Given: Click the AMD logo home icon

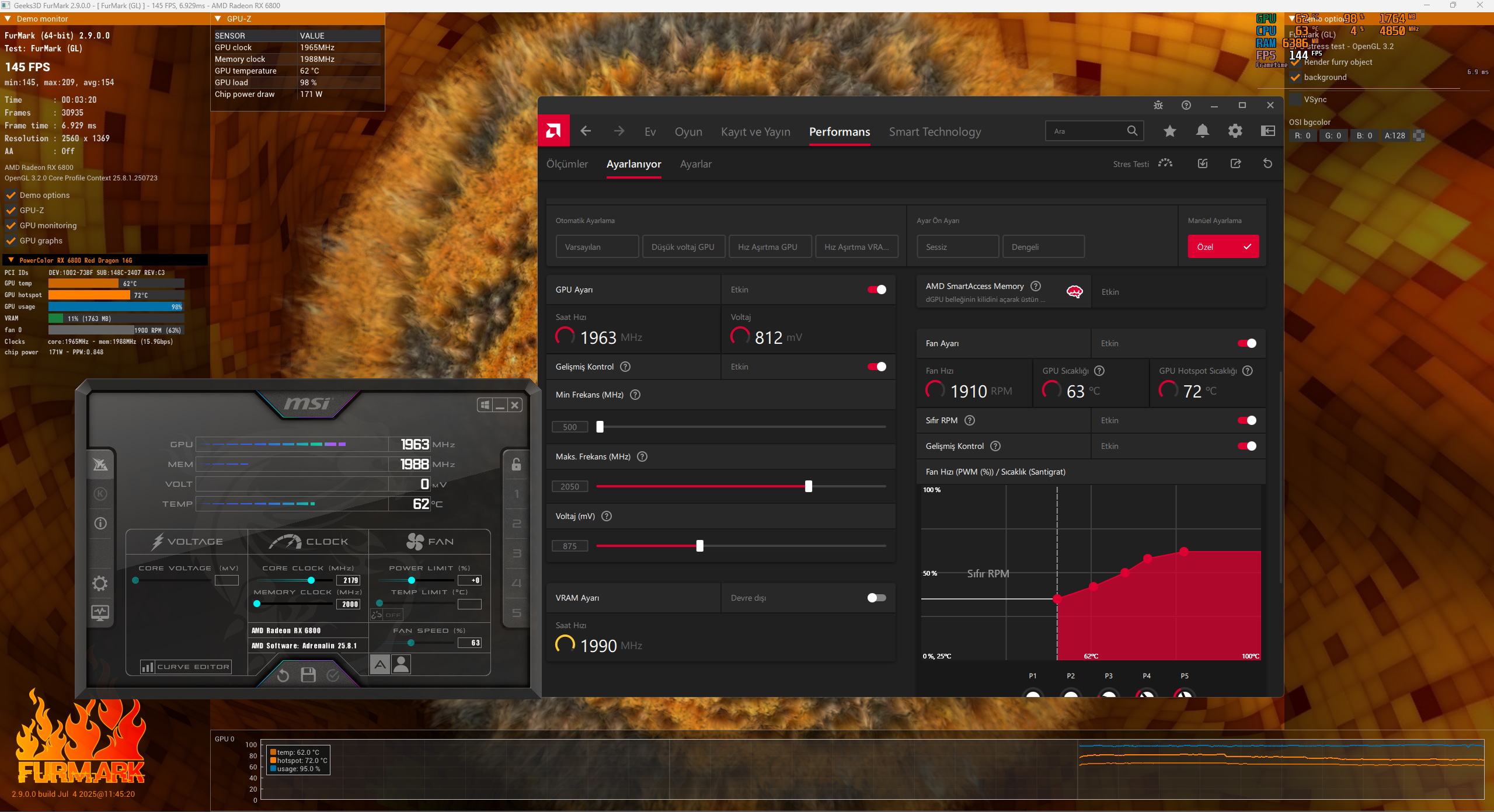Looking at the screenshot, I should [553, 131].
